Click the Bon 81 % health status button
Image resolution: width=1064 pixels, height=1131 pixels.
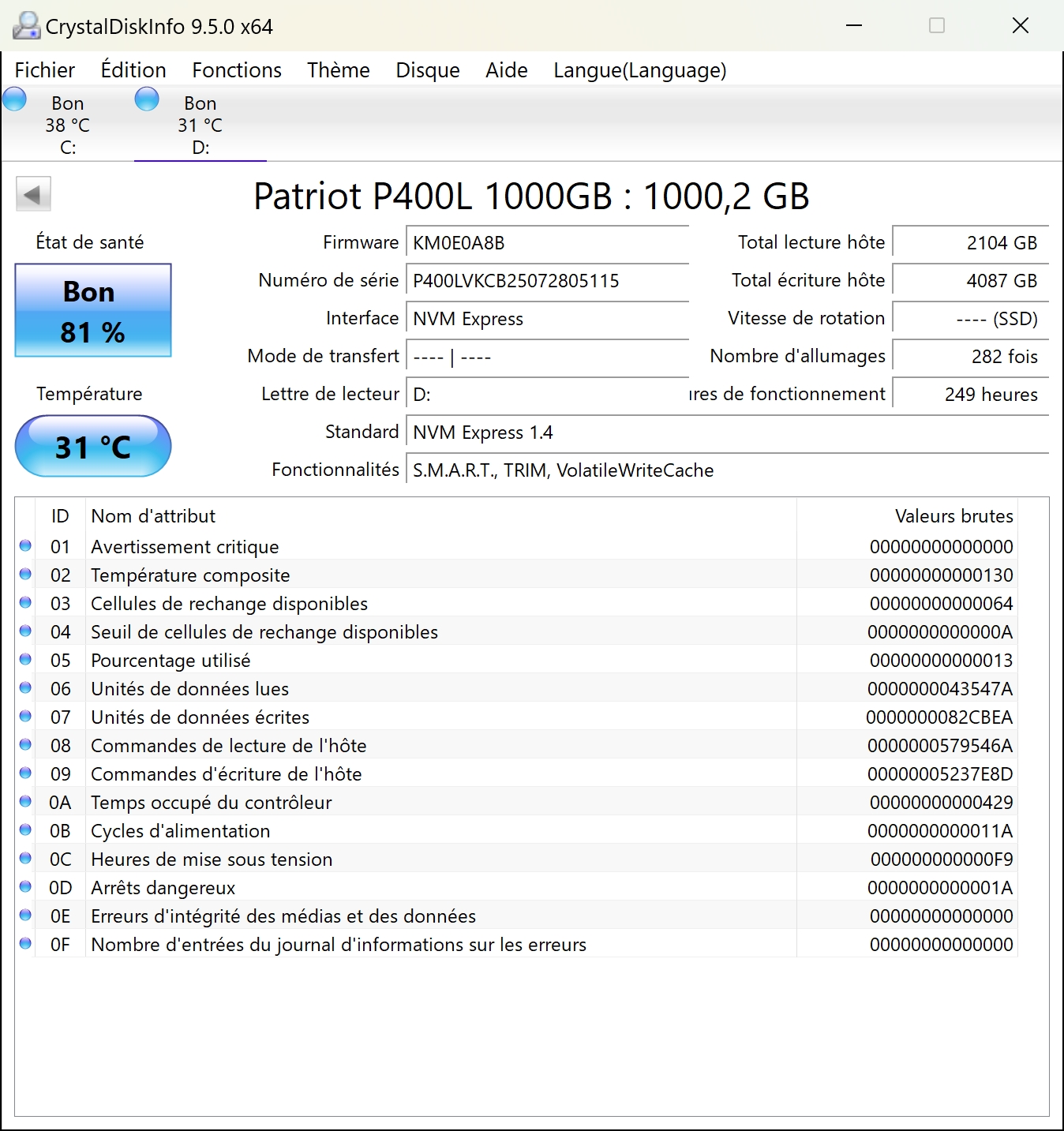pyautogui.click(x=93, y=311)
